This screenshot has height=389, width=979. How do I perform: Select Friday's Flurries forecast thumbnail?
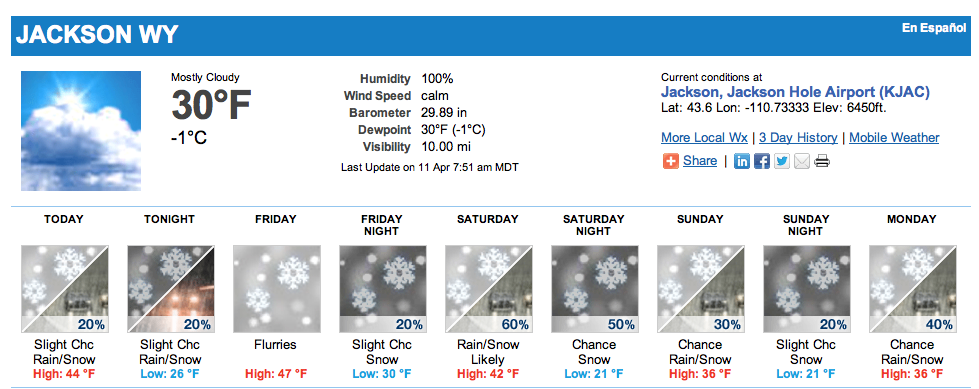pyautogui.click(x=277, y=288)
